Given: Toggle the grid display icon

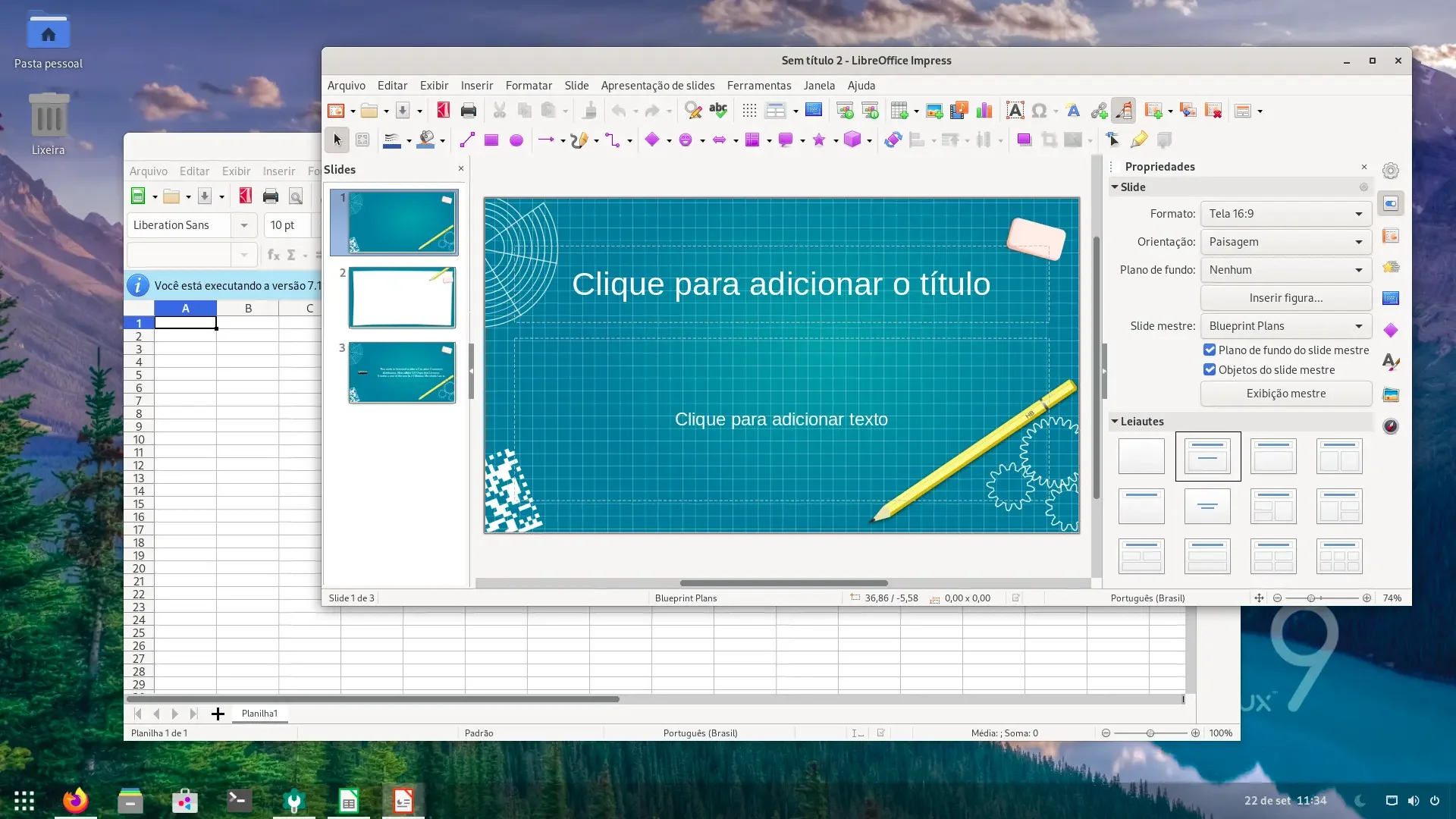Looking at the screenshot, I should pos(749,111).
